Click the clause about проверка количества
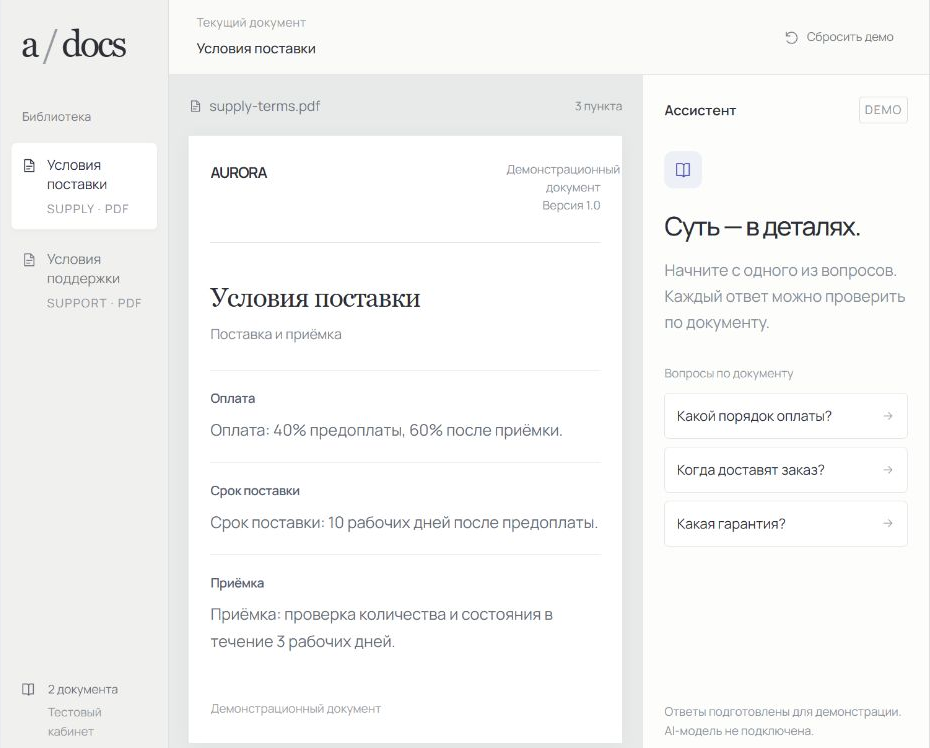 pyautogui.click(x=381, y=628)
